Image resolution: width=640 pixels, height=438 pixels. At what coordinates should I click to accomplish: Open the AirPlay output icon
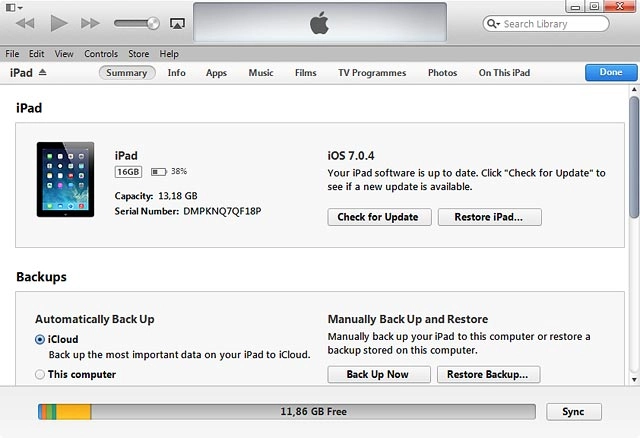pyautogui.click(x=177, y=22)
